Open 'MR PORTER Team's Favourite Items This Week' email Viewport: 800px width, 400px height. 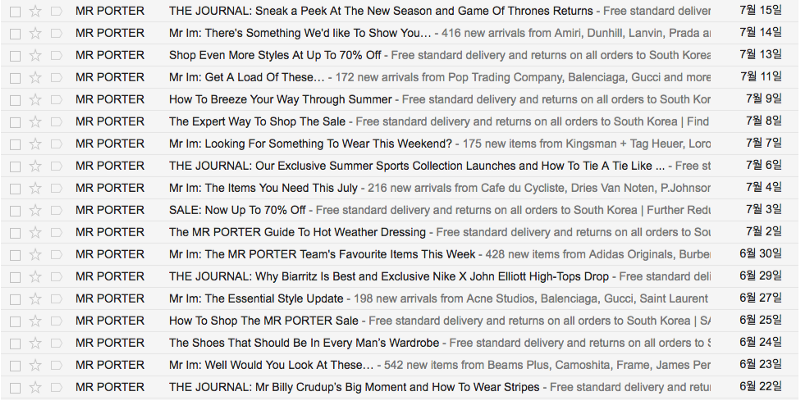pyautogui.click(x=321, y=254)
